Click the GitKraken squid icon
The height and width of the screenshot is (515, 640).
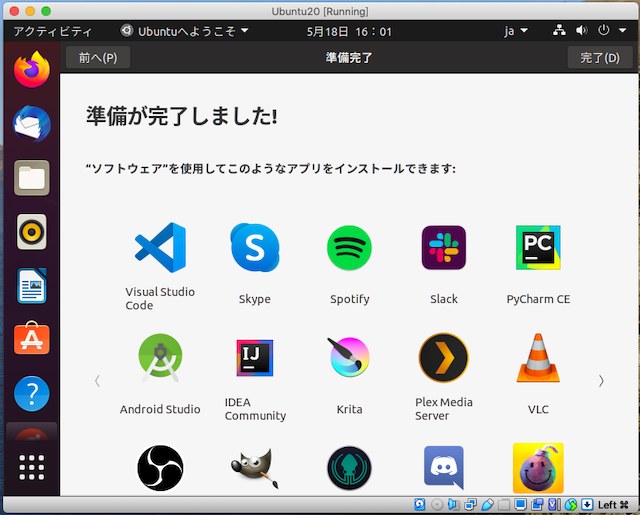click(x=349, y=468)
